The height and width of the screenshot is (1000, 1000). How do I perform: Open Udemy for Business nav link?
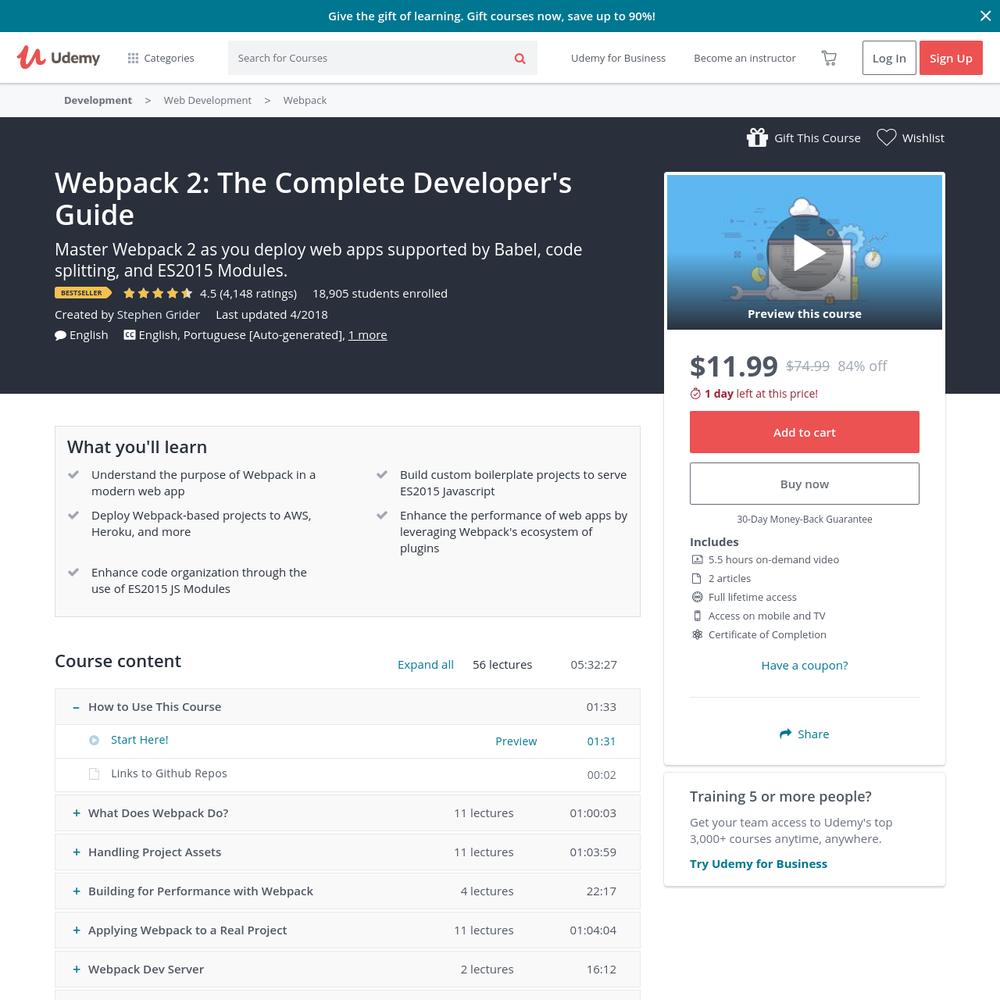click(x=618, y=58)
